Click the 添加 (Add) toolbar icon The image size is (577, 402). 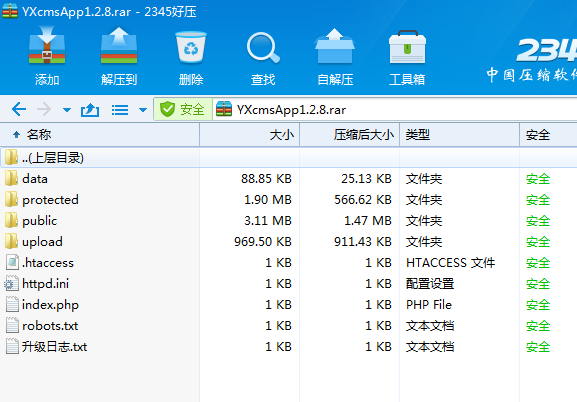tap(47, 46)
